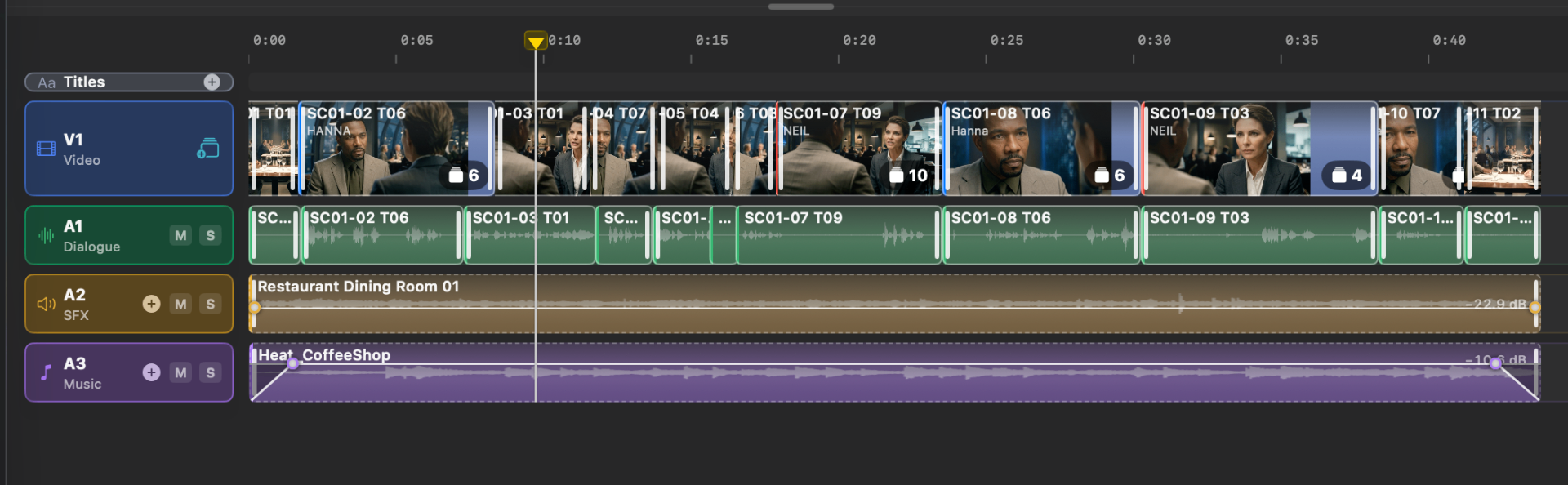Select the Heat_CoffeeShop music clip
Image resolution: width=1568 pixels, height=485 pixels.
click(x=894, y=372)
